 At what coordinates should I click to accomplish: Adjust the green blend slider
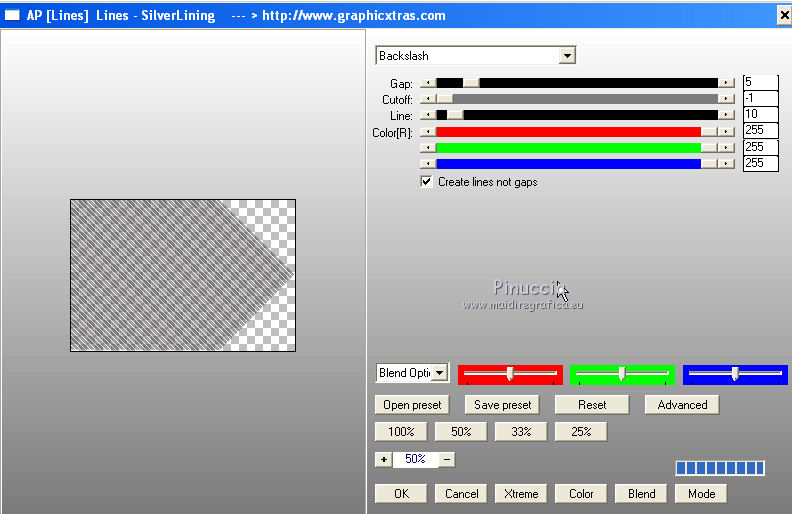coord(622,374)
